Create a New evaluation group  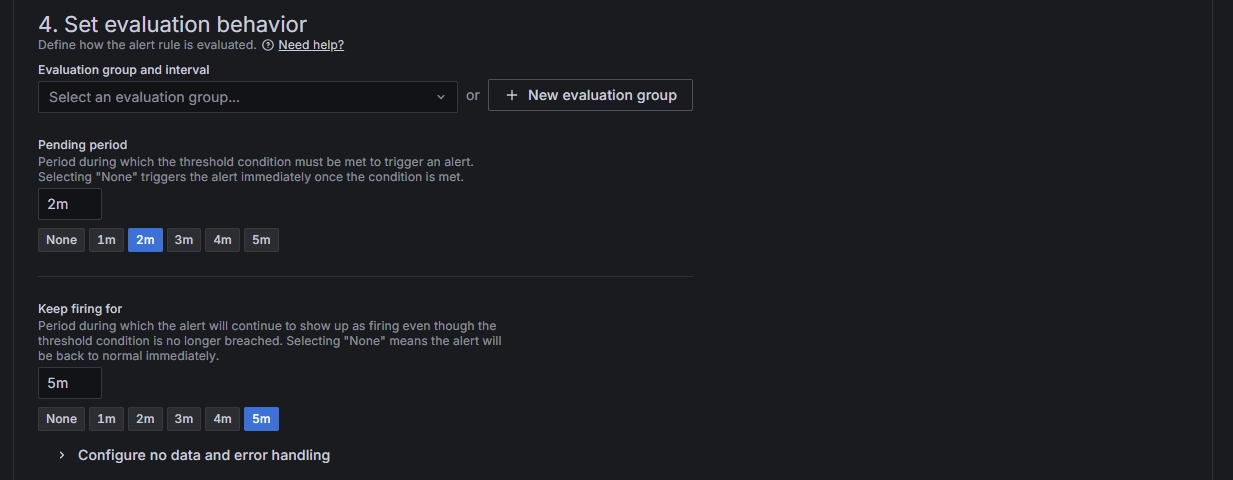click(590, 95)
